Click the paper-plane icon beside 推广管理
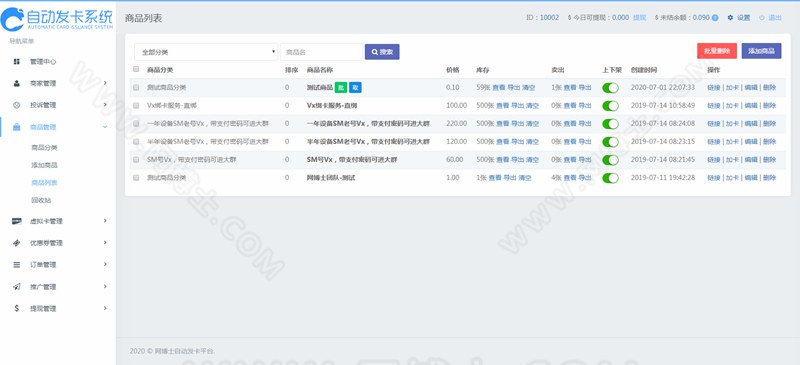This screenshot has height=365, width=800. (x=17, y=286)
